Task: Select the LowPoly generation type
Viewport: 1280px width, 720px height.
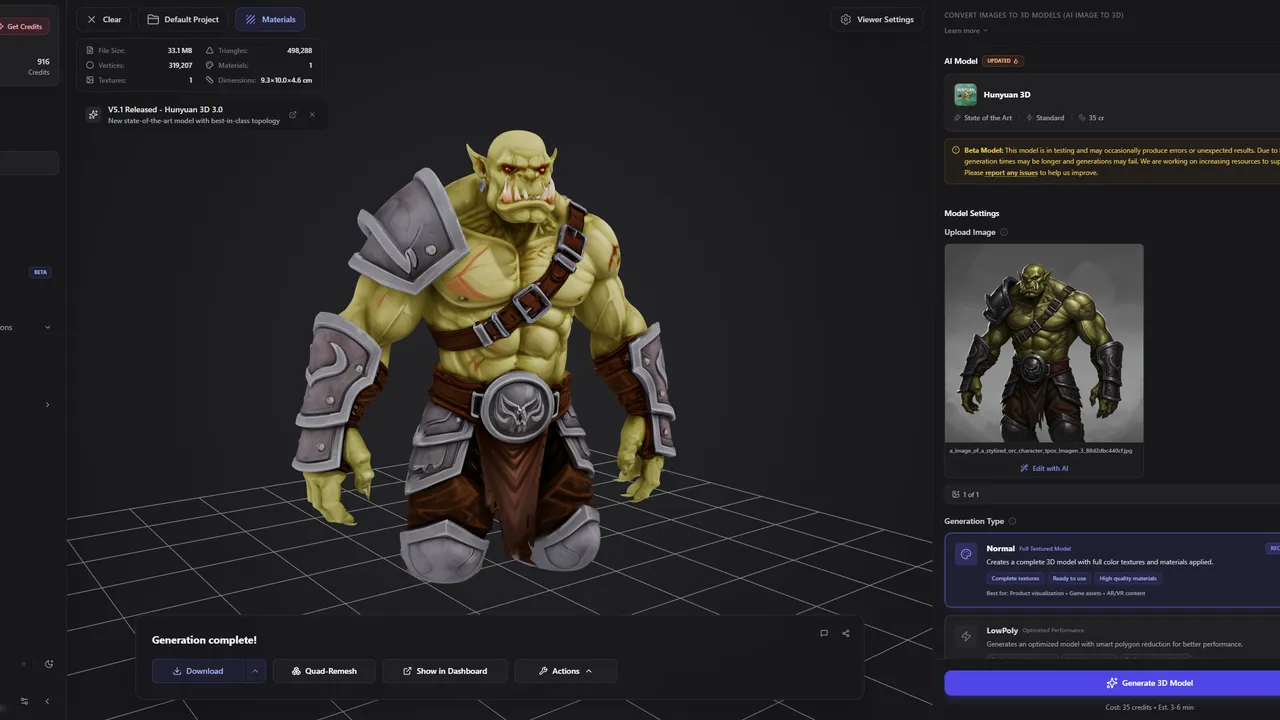Action: 1112,637
